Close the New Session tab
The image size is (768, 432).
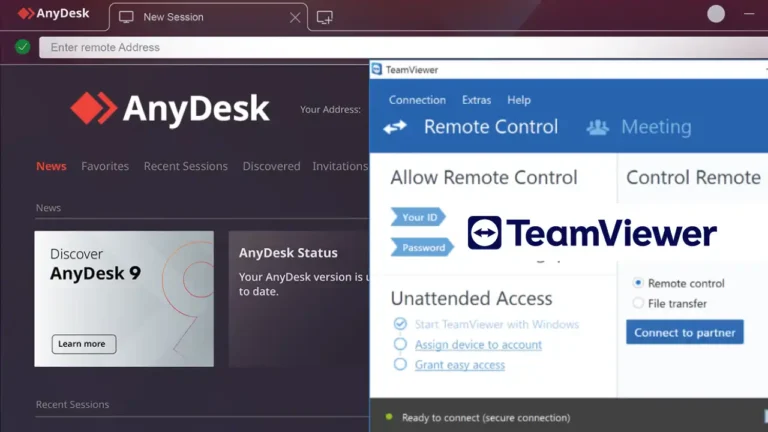[295, 18]
